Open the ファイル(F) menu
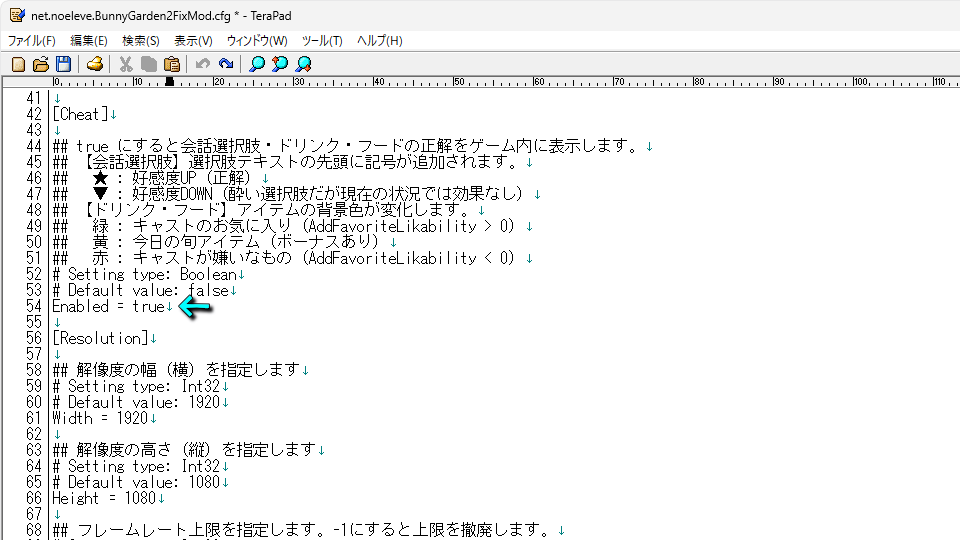Viewport: 960px width, 540px height. [32, 41]
